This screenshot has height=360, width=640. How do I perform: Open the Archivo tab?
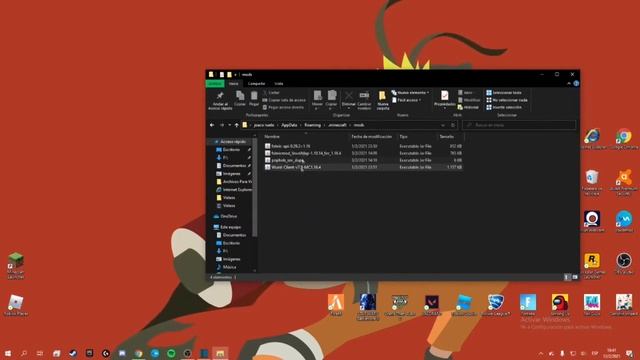[x=215, y=83]
